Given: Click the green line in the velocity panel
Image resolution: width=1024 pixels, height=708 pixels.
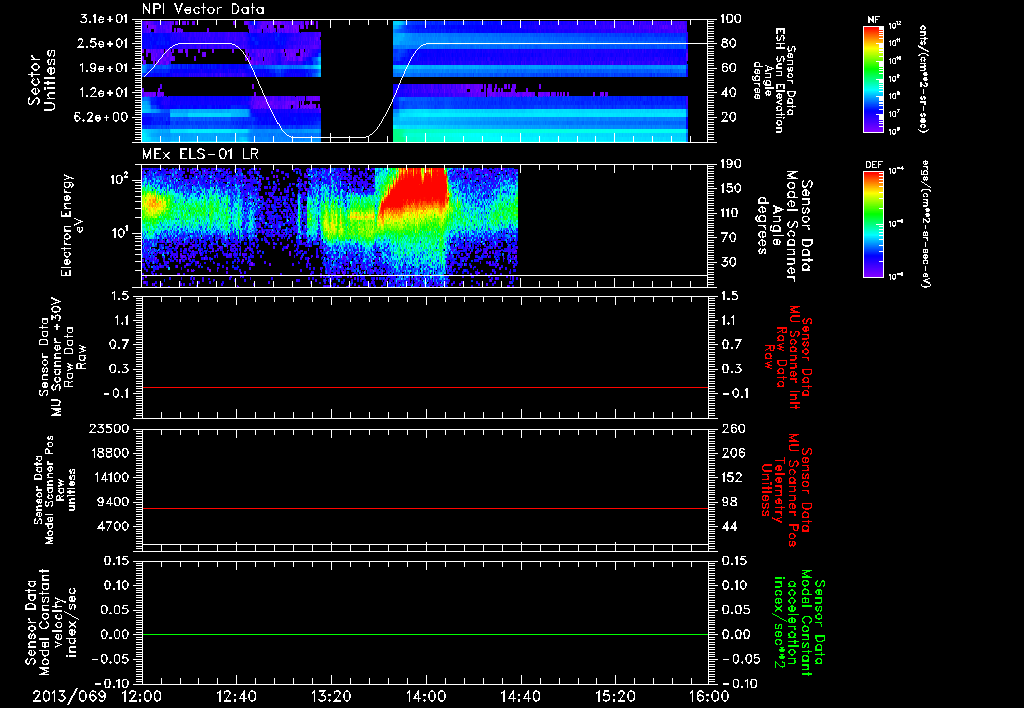Looking at the screenshot, I should click(x=425, y=634).
